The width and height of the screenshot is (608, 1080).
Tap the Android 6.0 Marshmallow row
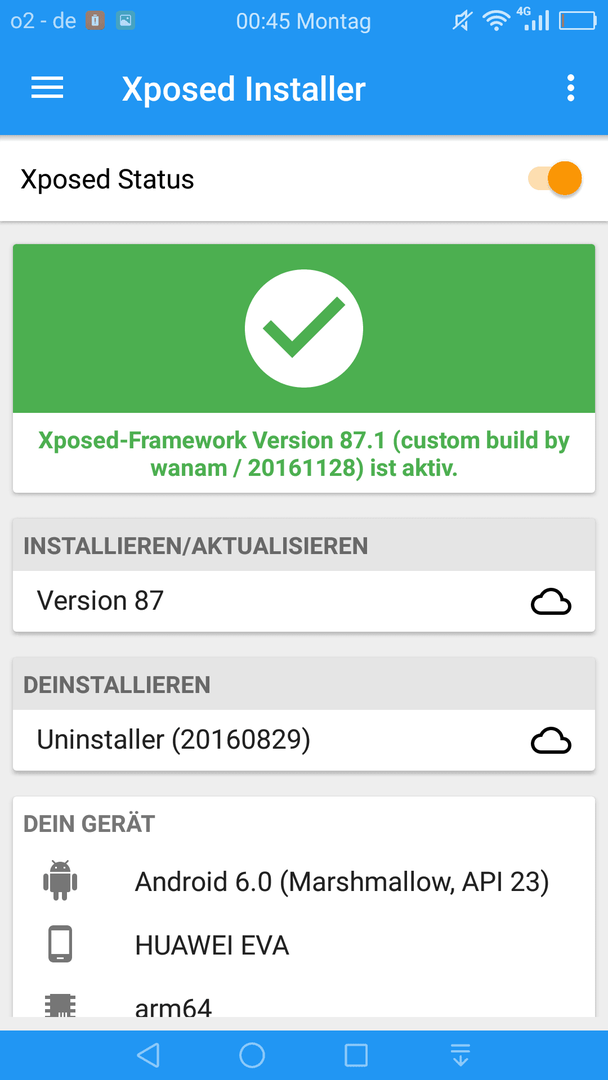(304, 882)
